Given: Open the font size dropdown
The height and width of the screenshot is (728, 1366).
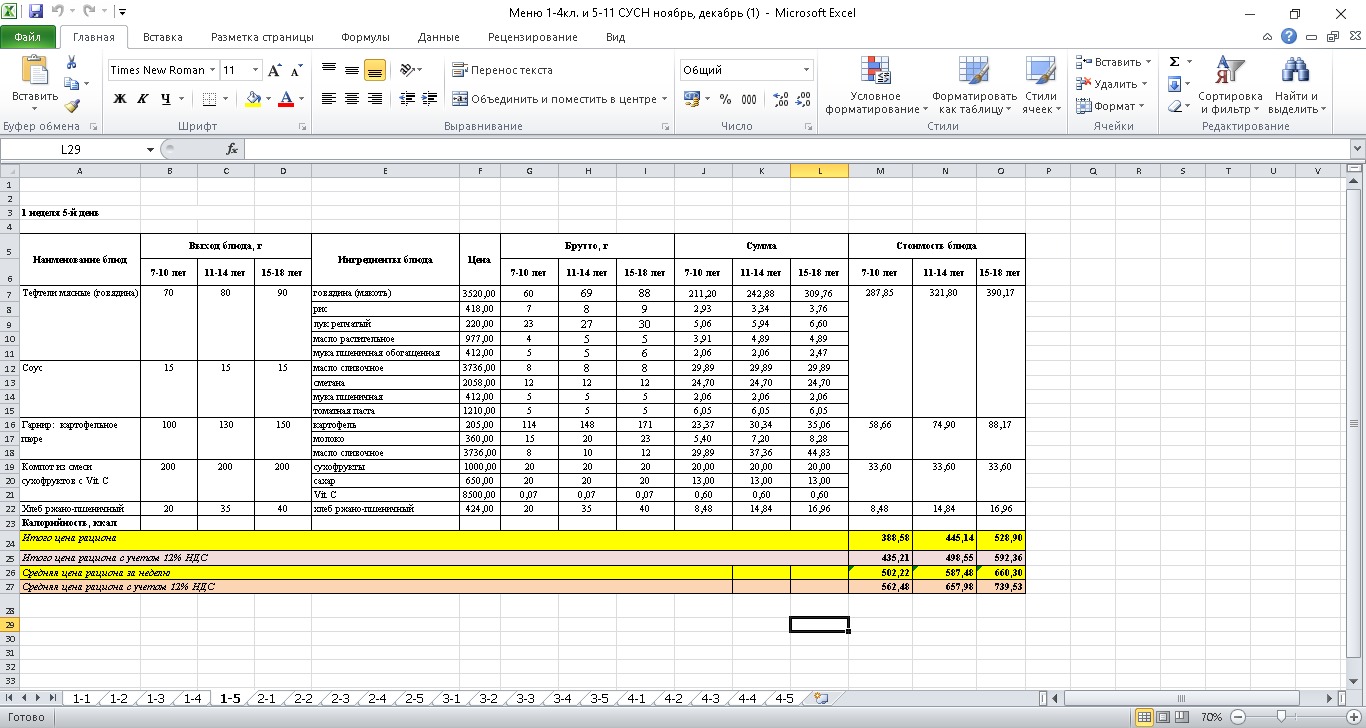Looking at the screenshot, I should pyautogui.click(x=256, y=70).
